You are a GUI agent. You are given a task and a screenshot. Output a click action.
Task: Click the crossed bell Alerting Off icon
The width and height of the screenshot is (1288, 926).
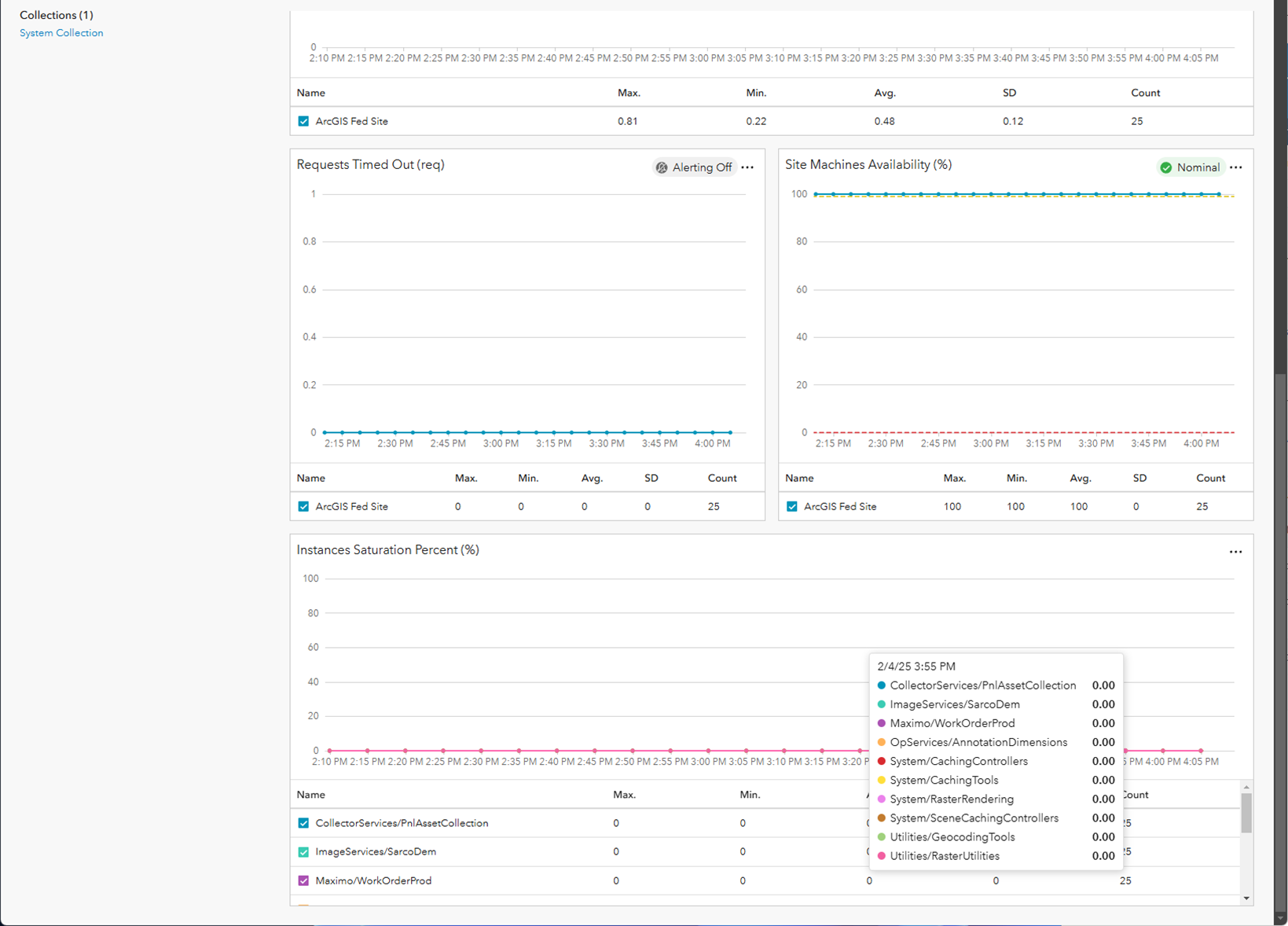coord(662,167)
